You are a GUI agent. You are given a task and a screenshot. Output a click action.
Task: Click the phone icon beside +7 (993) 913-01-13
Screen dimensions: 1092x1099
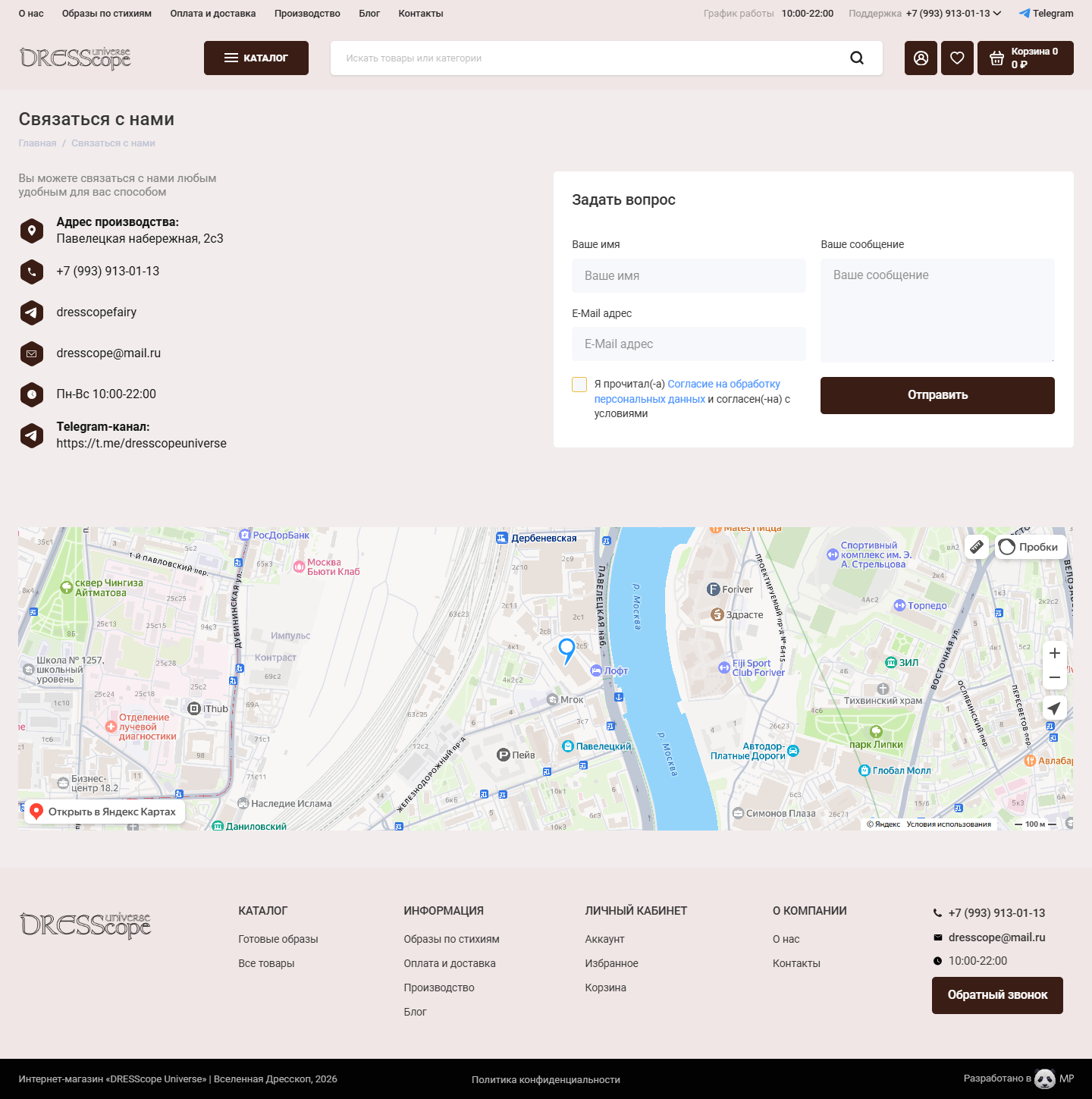[32, 272]
